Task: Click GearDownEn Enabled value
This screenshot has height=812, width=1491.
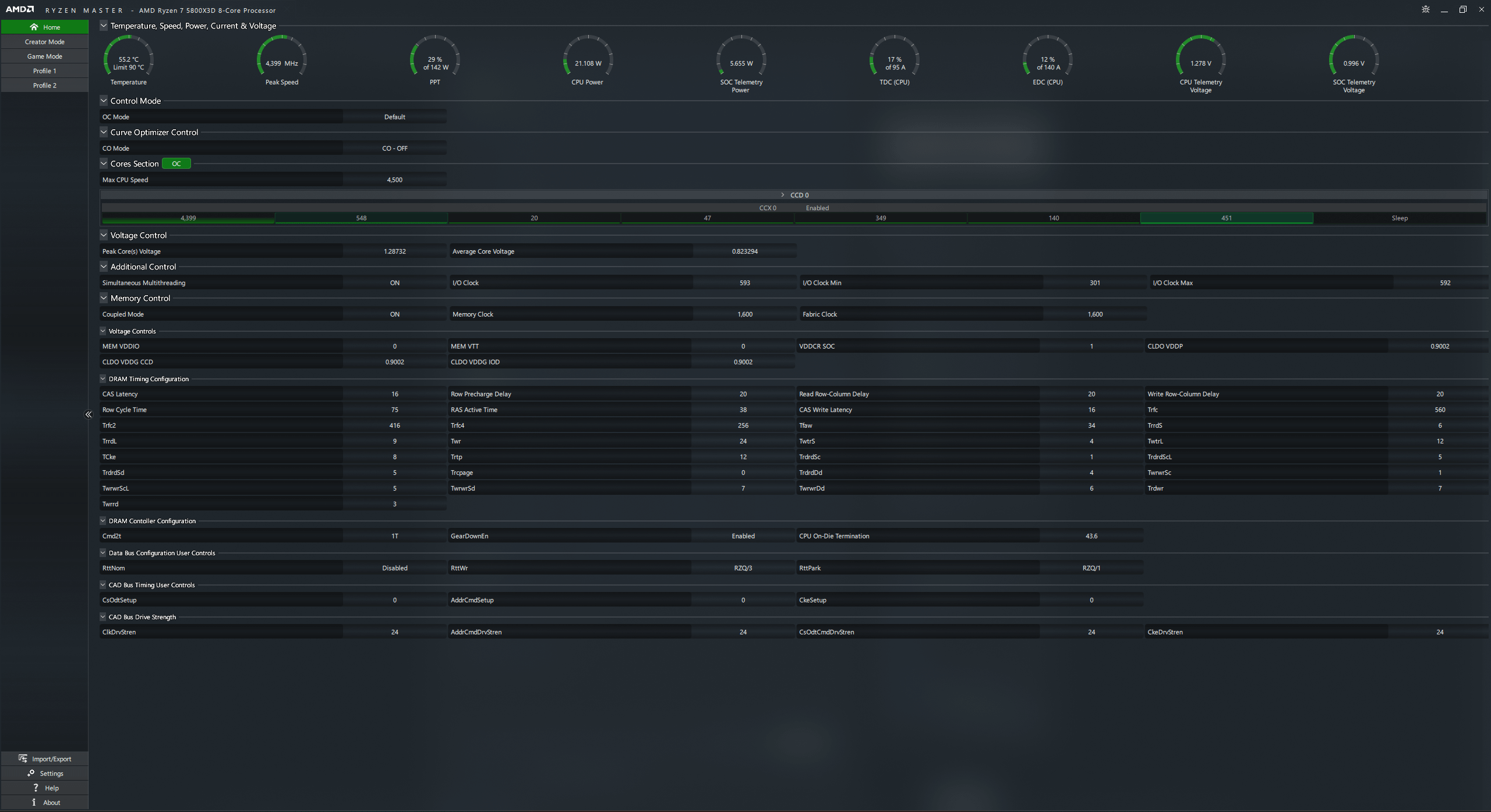Action: (743, 536)
